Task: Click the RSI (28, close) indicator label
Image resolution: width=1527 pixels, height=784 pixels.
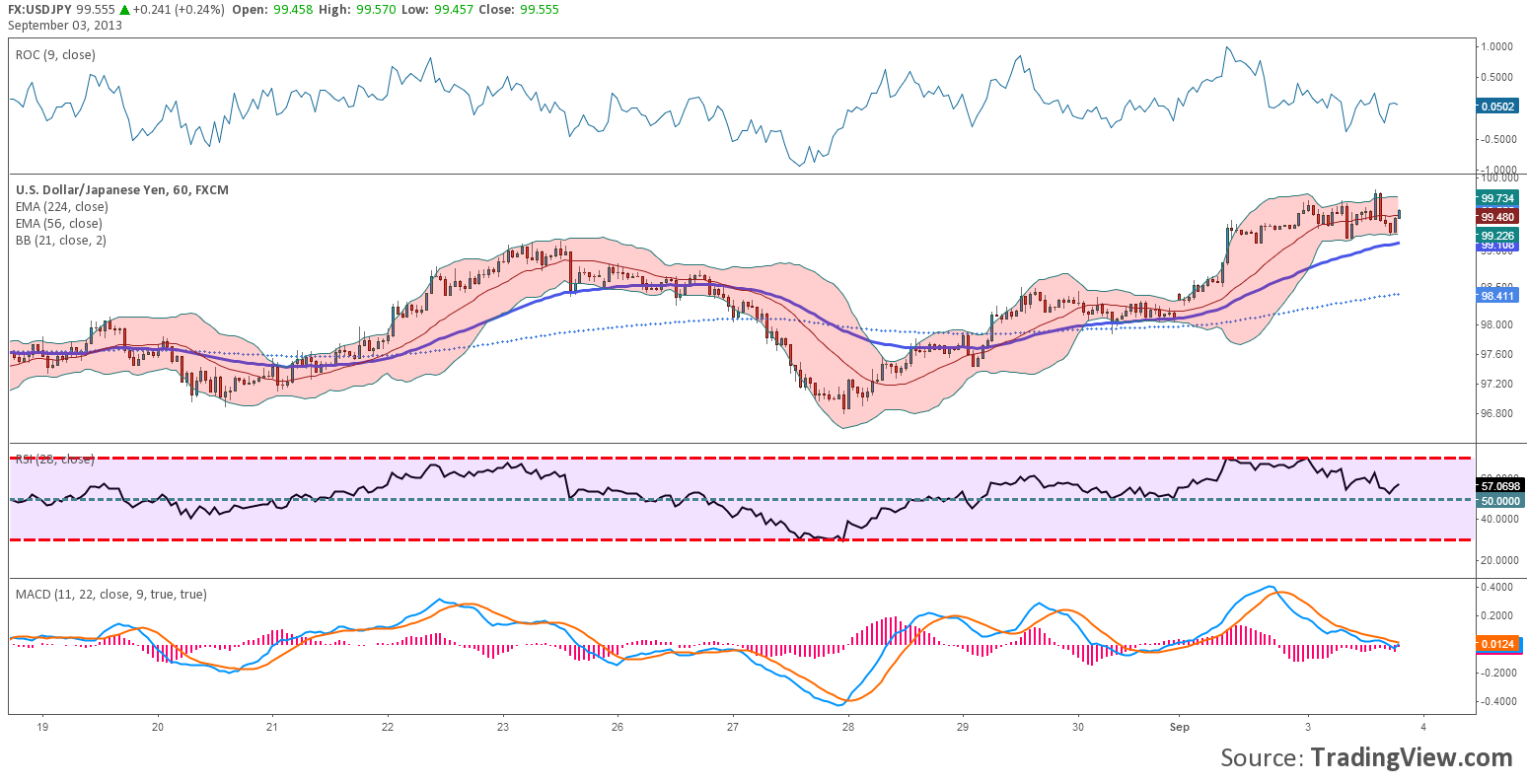Action: [55, 460]
